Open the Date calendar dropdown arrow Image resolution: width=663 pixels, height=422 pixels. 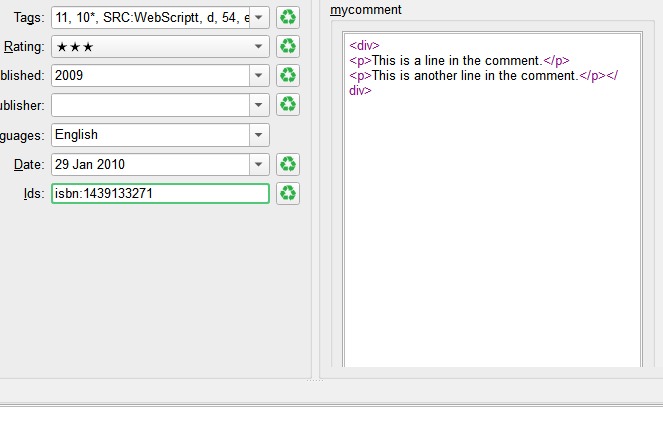pos(259,164)
